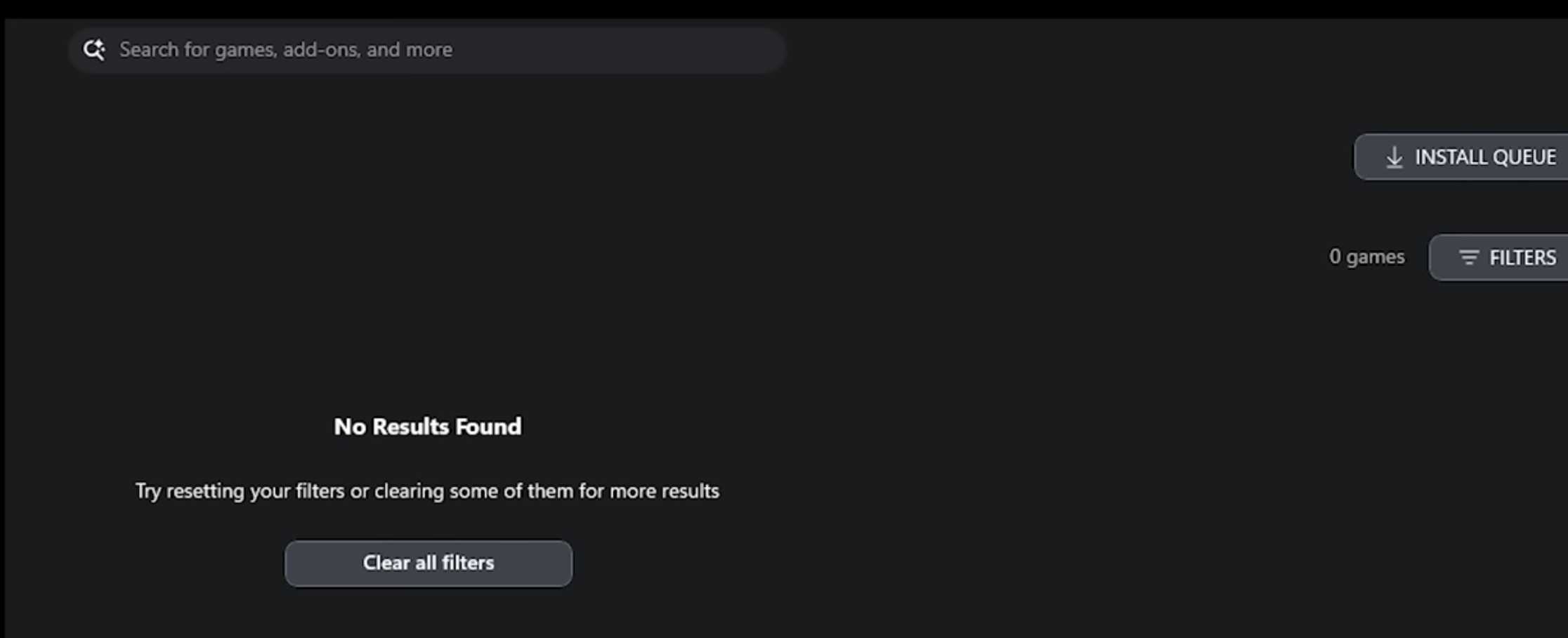The width and height of the screenshot is (1568, 638).
Task: Click the 'FILTERS' text label
Action: [x=1522, y=258]
